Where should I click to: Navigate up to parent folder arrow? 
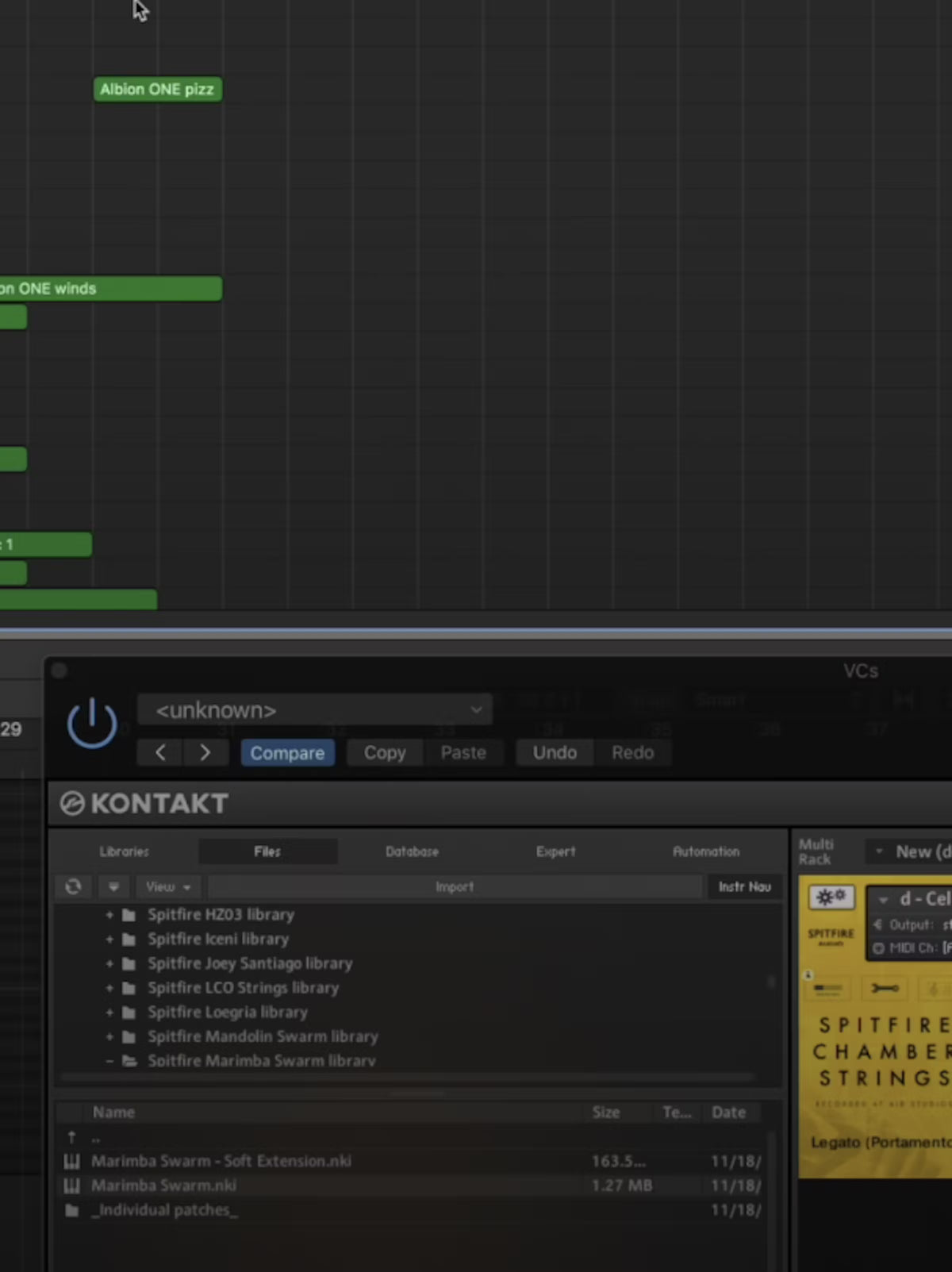pyautogui.click(x=71, y=1137)
